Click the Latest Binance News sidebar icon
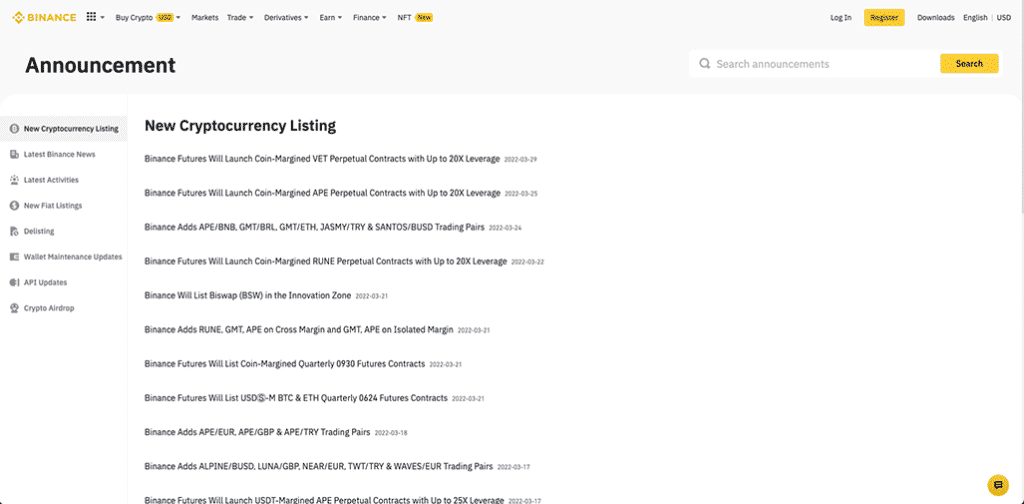This screenshot has height=504, width=1024. [14, 154]
